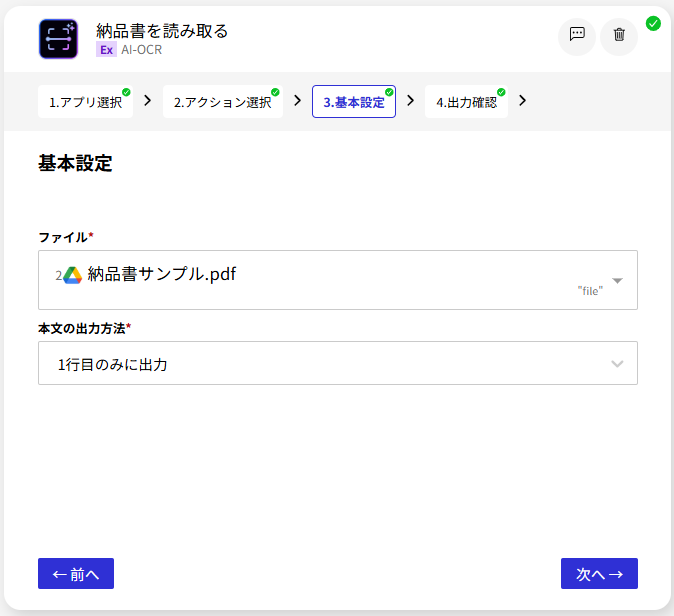Expand the 本文の出力方法 dropdown
Screen dimensions: 674x616
(x=617, y=364)
